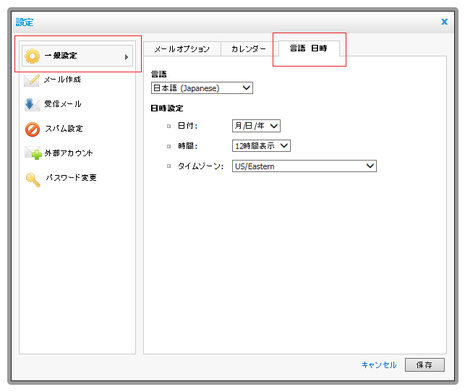Click the key icon for パスワード変更

pyautogui.click(x=33, y=179)
